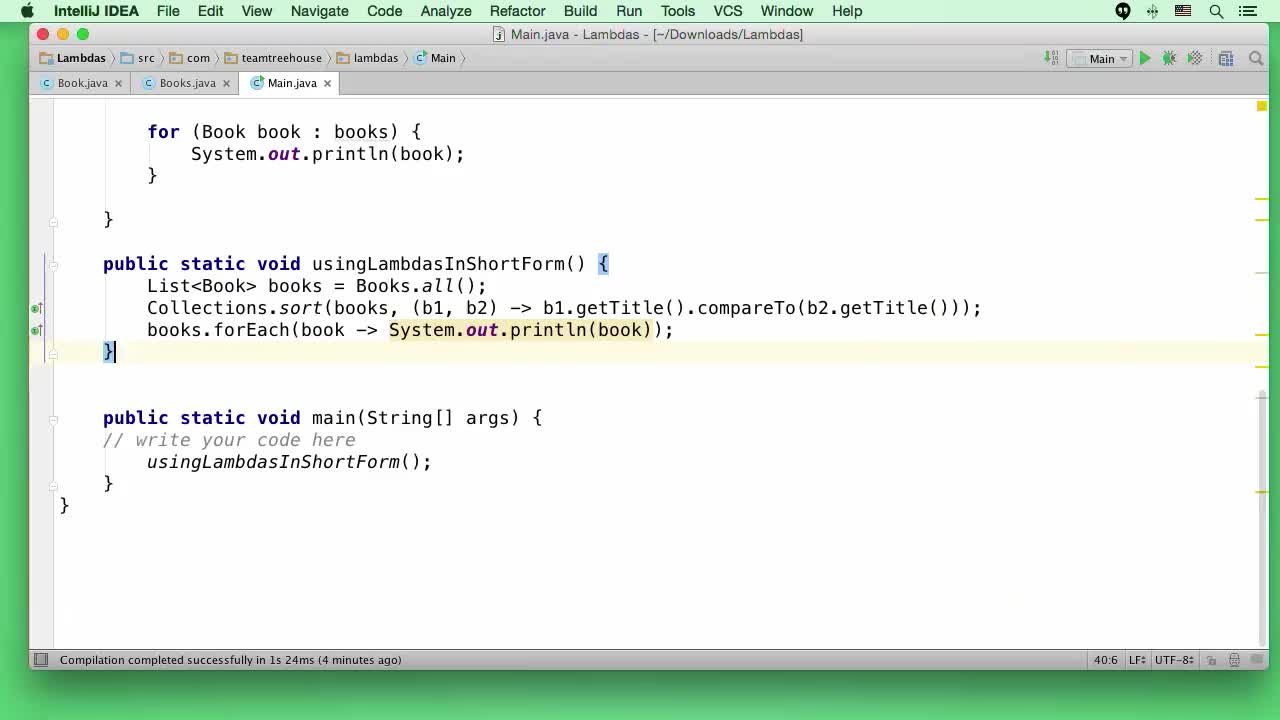Viewport: 1280px width, 720px height.
Task: Collapse the main method fold marker
Action: coord(54,418)
